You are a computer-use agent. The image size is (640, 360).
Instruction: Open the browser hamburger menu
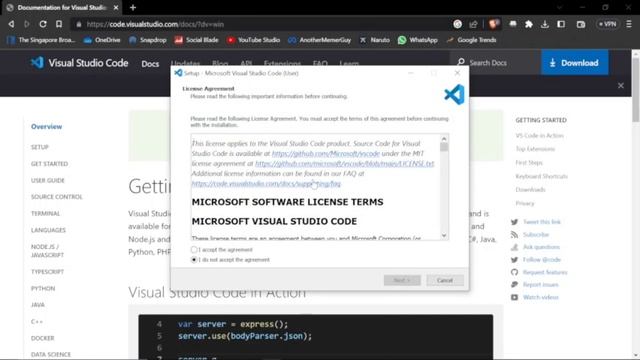[x=629, y=24]
